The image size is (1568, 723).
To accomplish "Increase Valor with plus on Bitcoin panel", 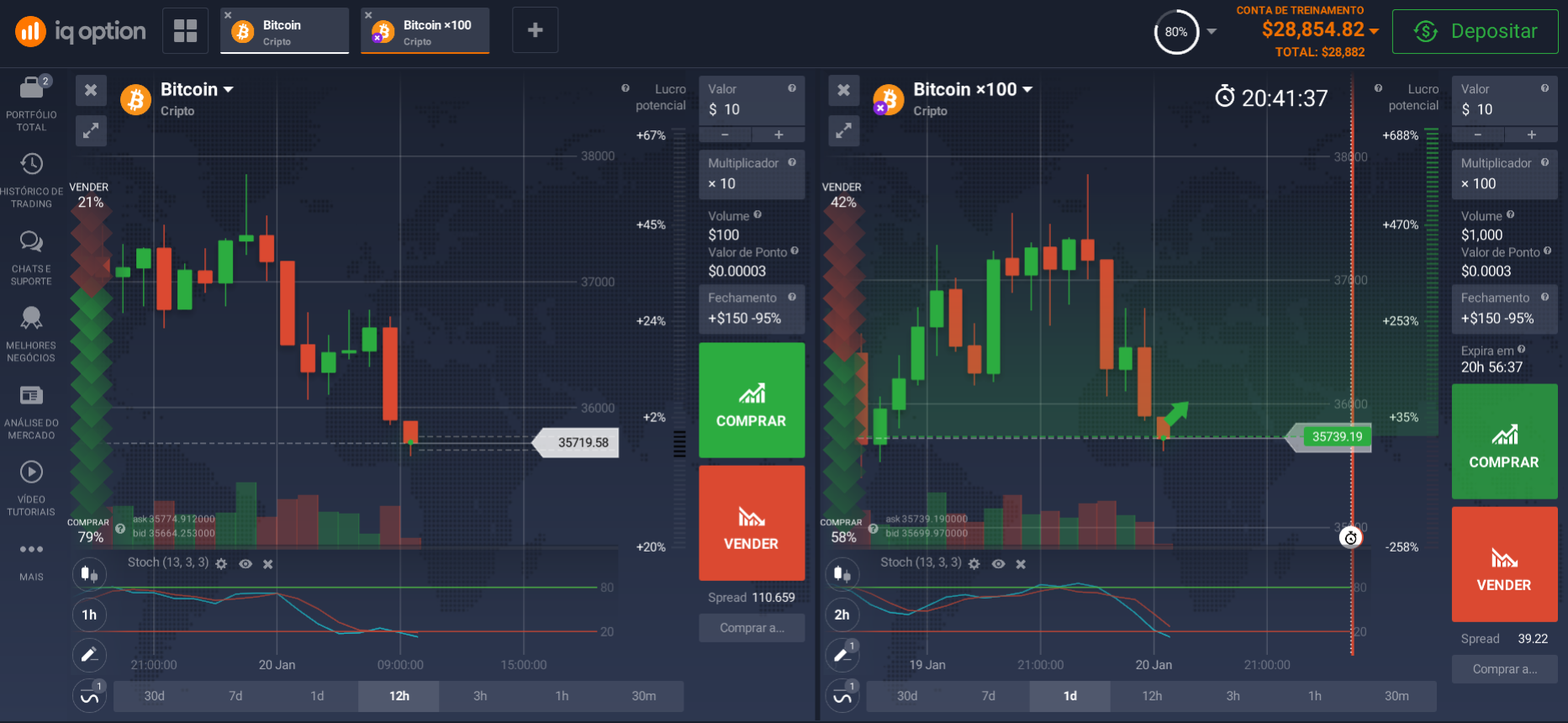I will 779,135.
